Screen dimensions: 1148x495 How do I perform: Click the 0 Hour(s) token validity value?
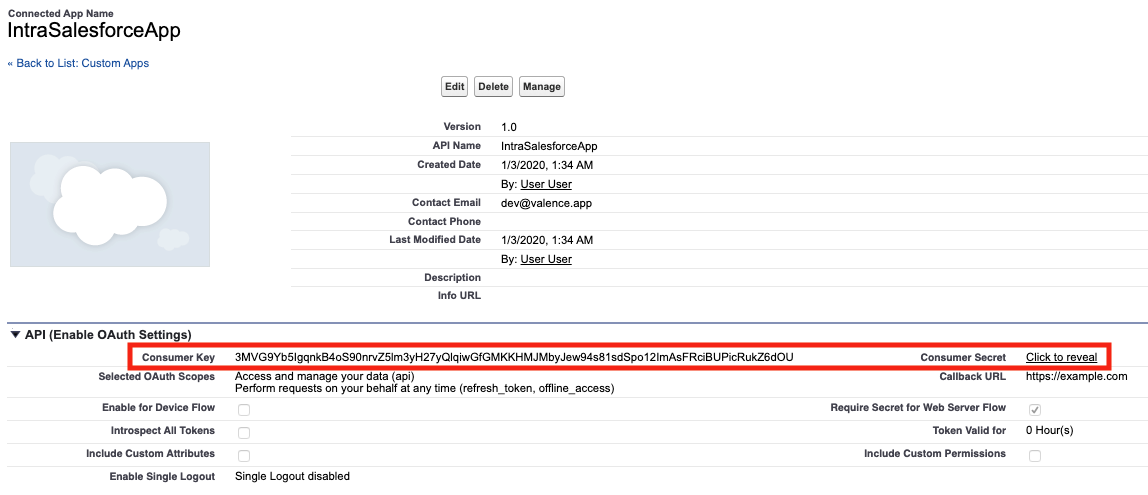[x=1050, y=431]
